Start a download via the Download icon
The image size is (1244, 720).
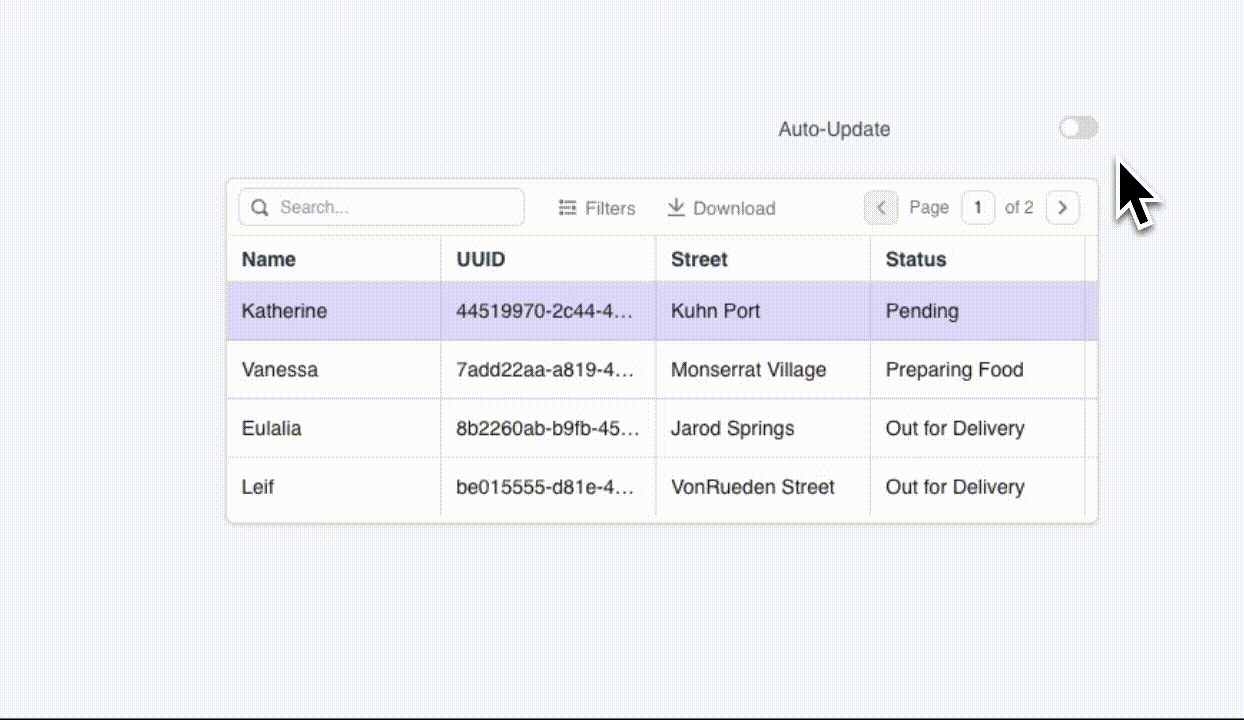pyautogui.click(x=677, y=207)
